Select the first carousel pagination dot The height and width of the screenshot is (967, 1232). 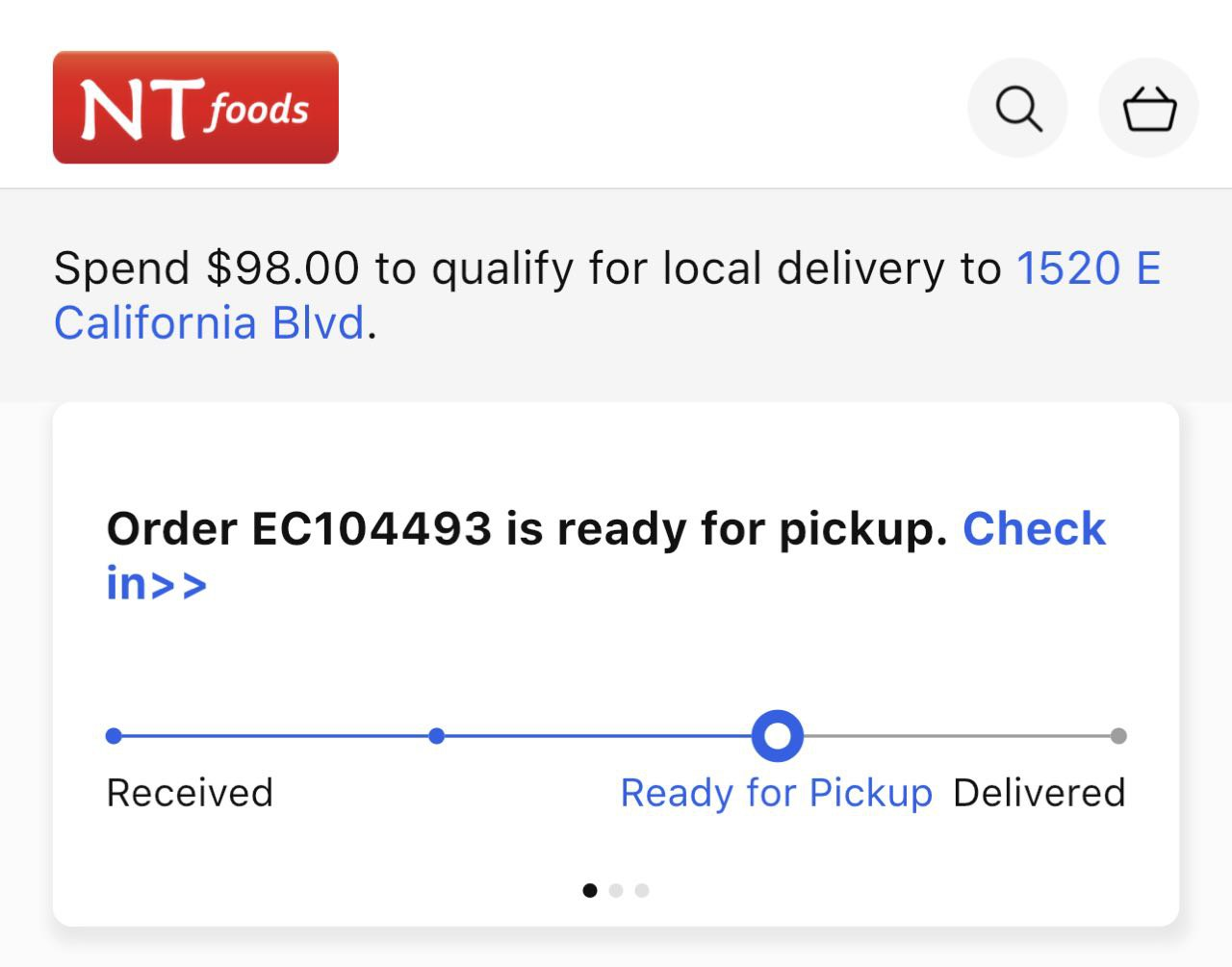[x=590, y=890]
